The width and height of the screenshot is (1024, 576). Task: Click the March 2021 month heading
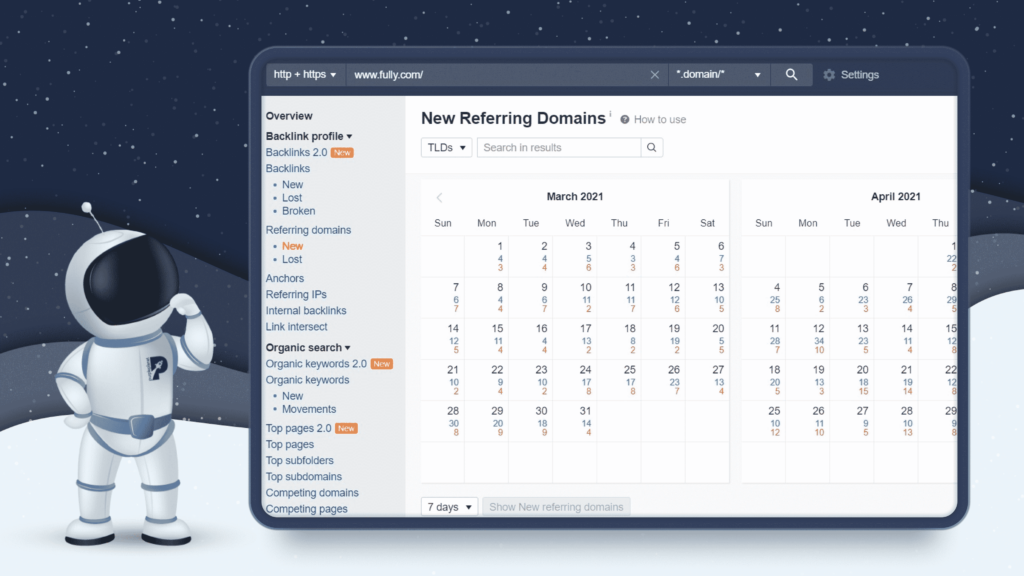[x=575, y=197]
